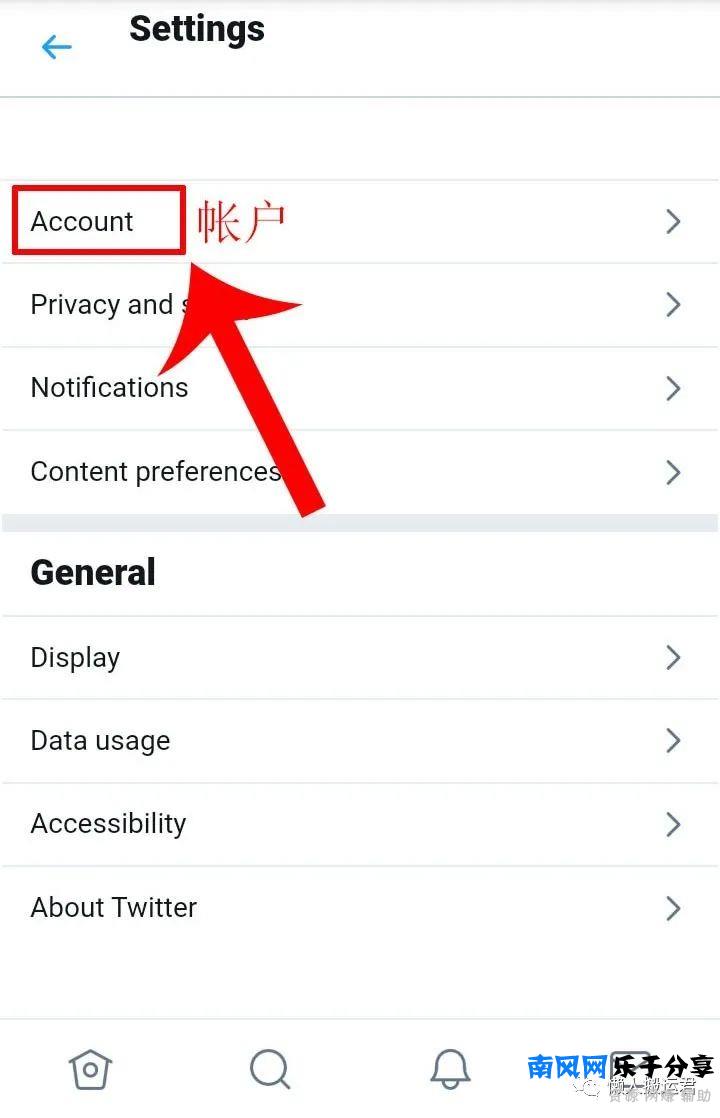720x1118 pixels.
Task: Expand the Notifications row chevron
Action: [673, 389]
